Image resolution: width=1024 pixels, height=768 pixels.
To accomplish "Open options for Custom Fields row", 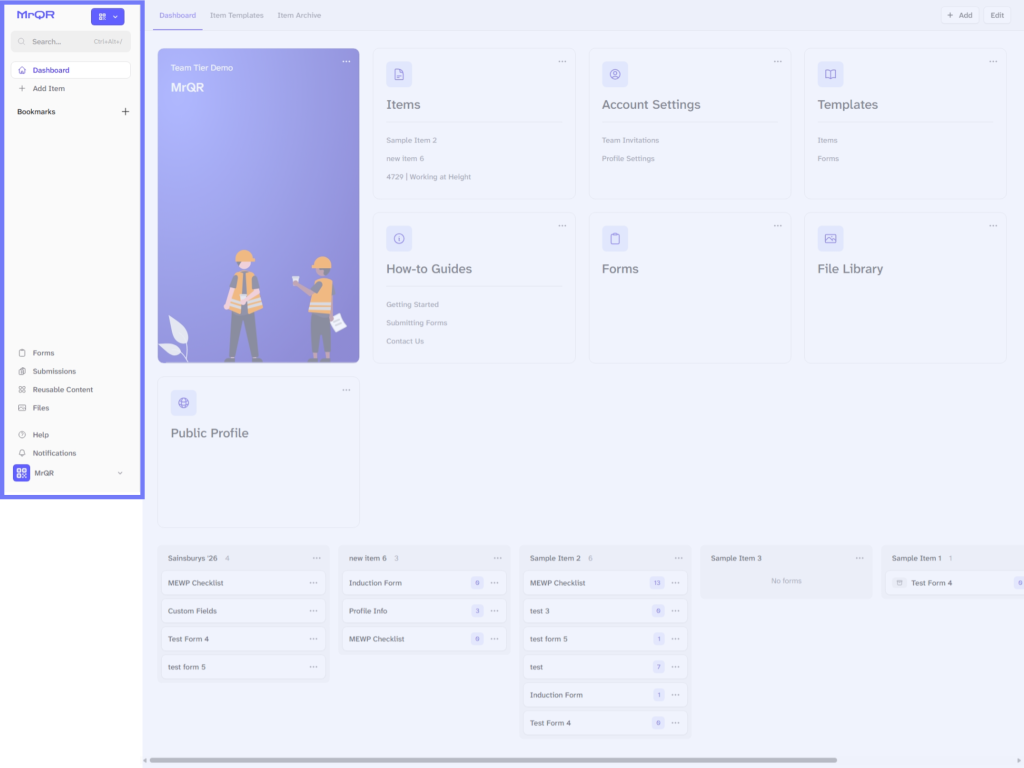I will 313,611.
